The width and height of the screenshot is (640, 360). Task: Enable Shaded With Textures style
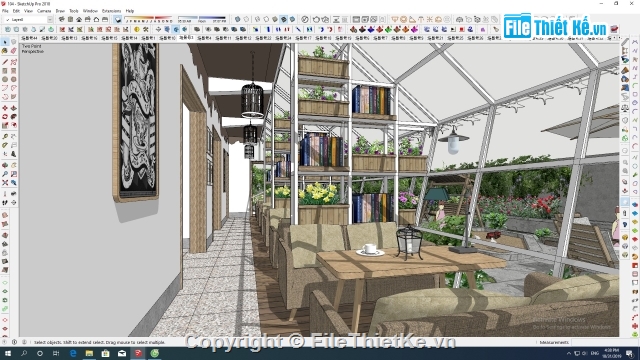click(x=284, y=19)
